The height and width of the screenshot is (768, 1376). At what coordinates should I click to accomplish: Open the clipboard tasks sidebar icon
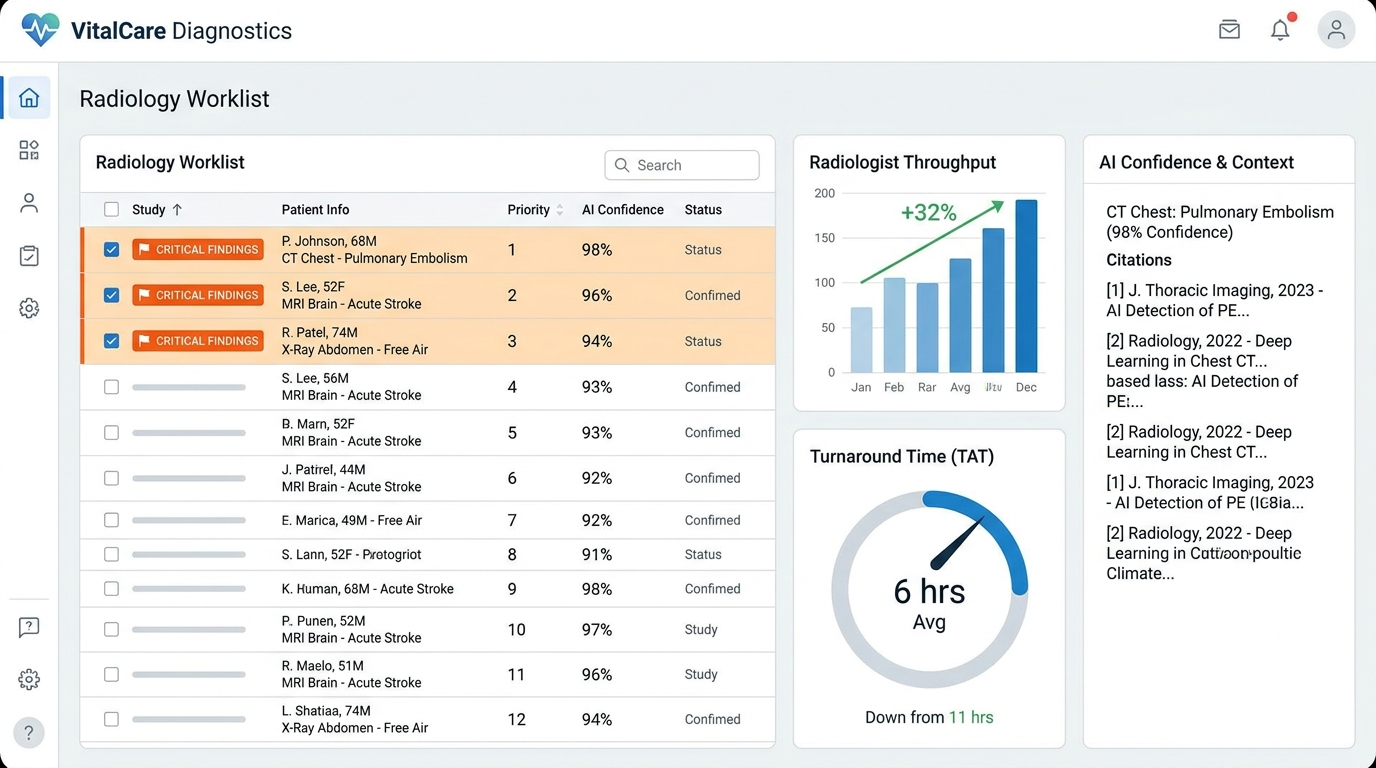point(29,256)
